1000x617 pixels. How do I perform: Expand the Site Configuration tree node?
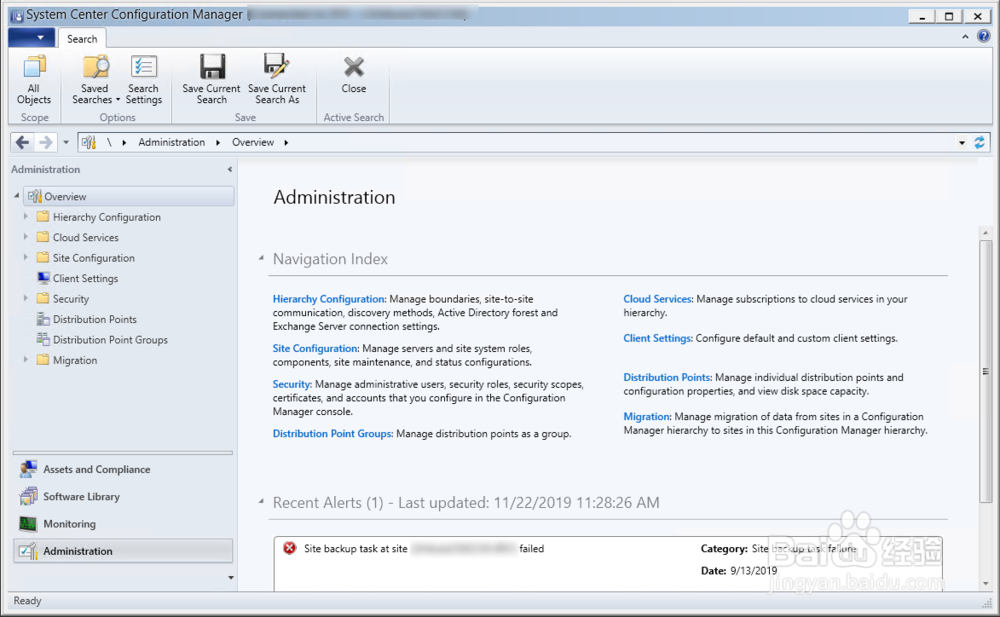pos(26,258)
